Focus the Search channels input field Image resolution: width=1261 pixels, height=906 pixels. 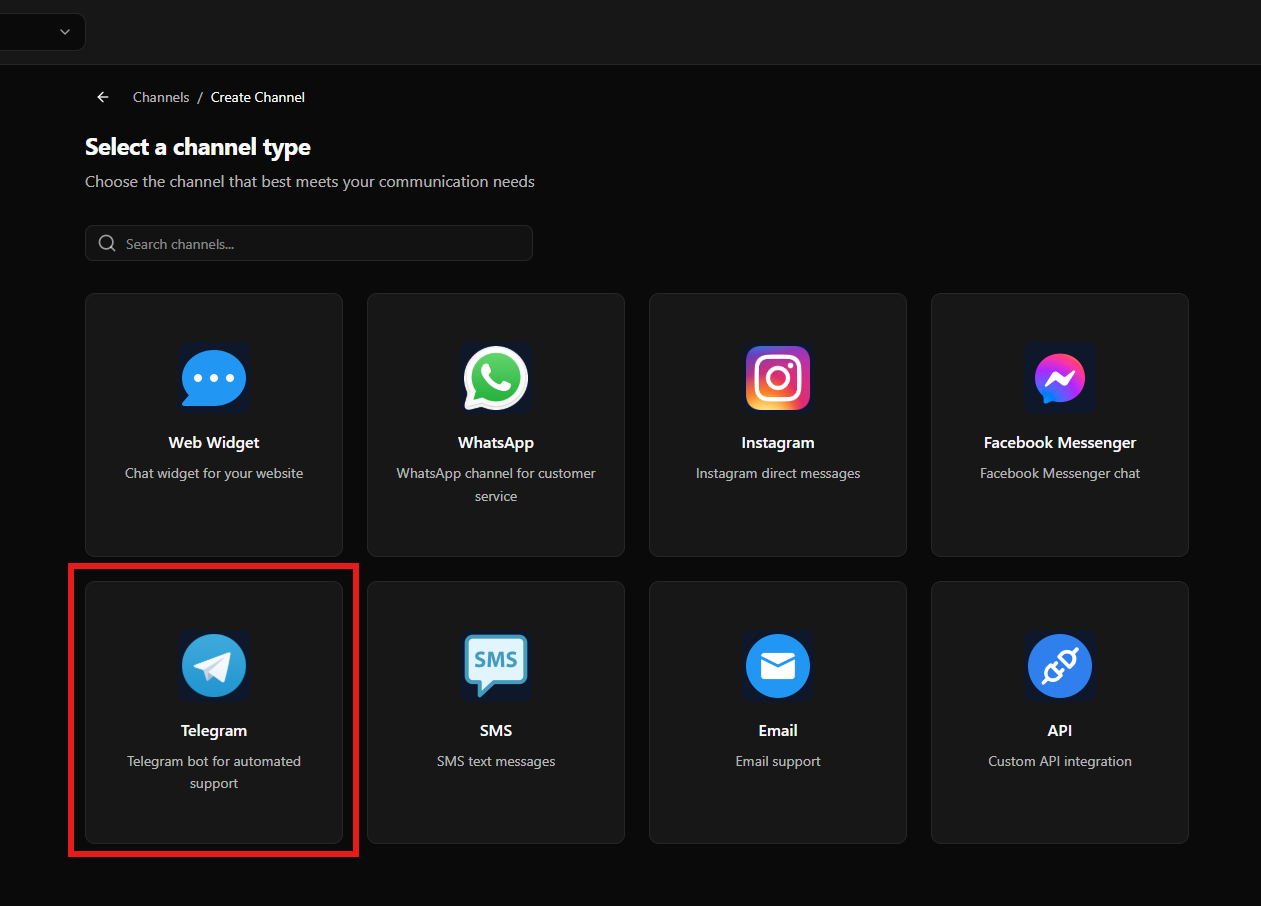point(309,243)
